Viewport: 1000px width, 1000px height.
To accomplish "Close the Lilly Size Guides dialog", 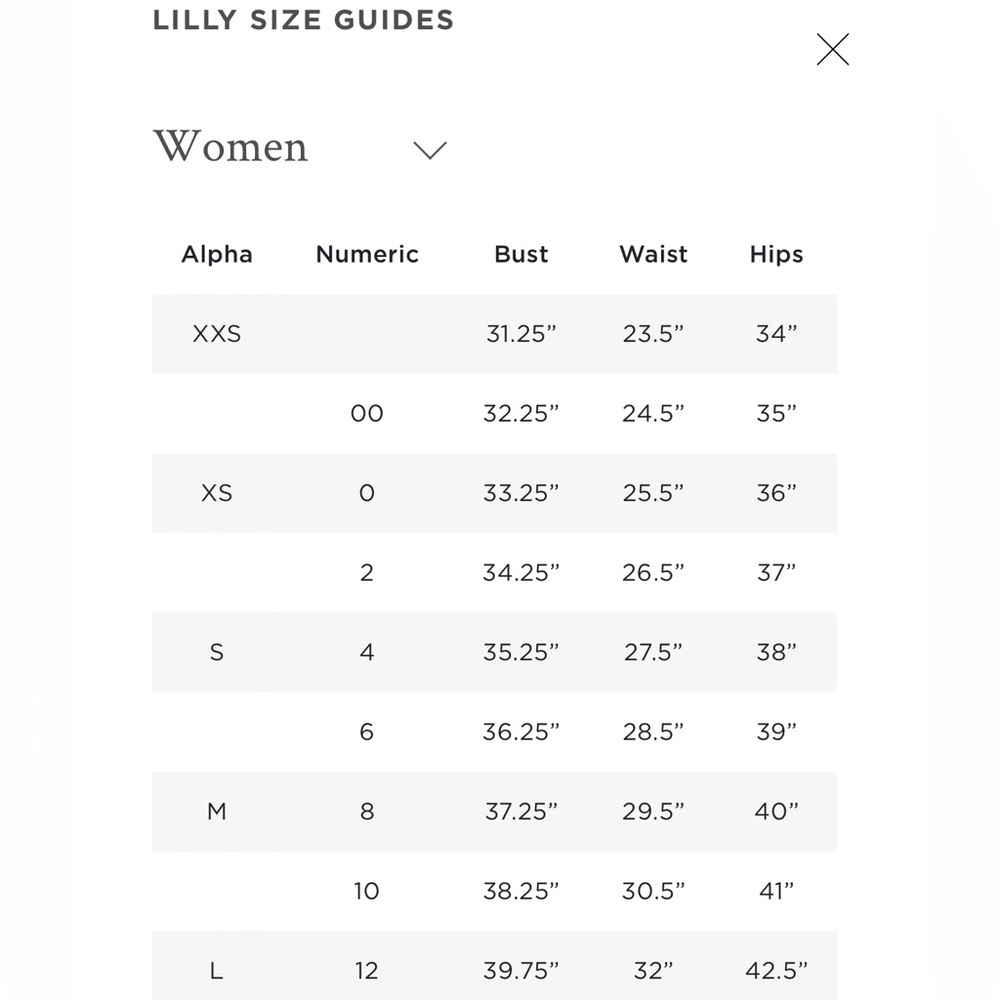I will 832,49.
